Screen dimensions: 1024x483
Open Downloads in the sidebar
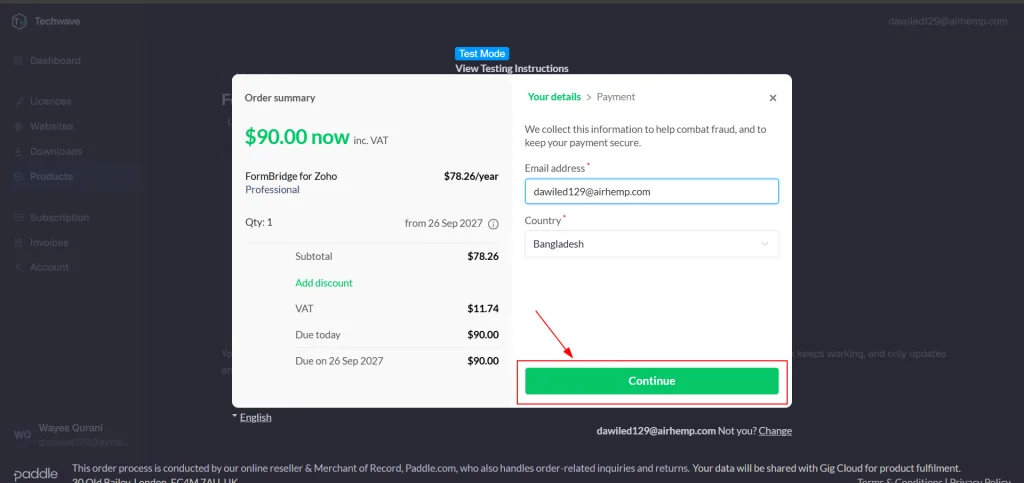56,151
